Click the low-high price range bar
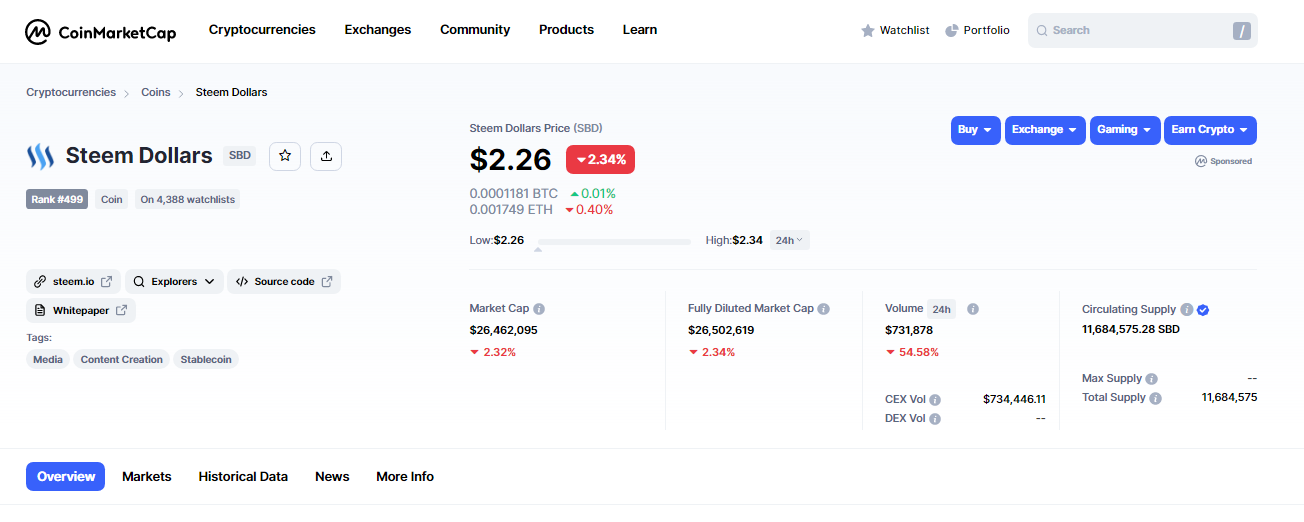1304x522 pixels. tap(614, 241)
